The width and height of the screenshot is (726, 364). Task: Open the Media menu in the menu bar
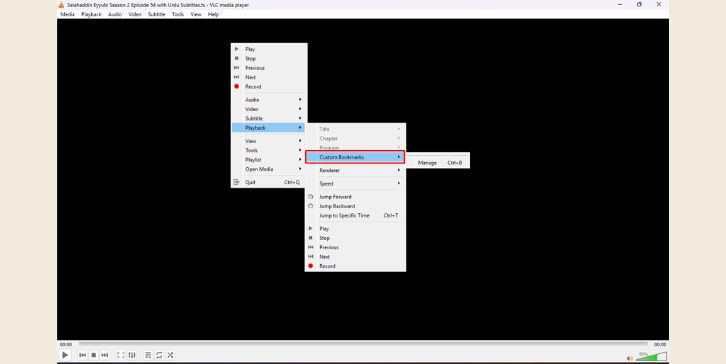coord(68,14)
